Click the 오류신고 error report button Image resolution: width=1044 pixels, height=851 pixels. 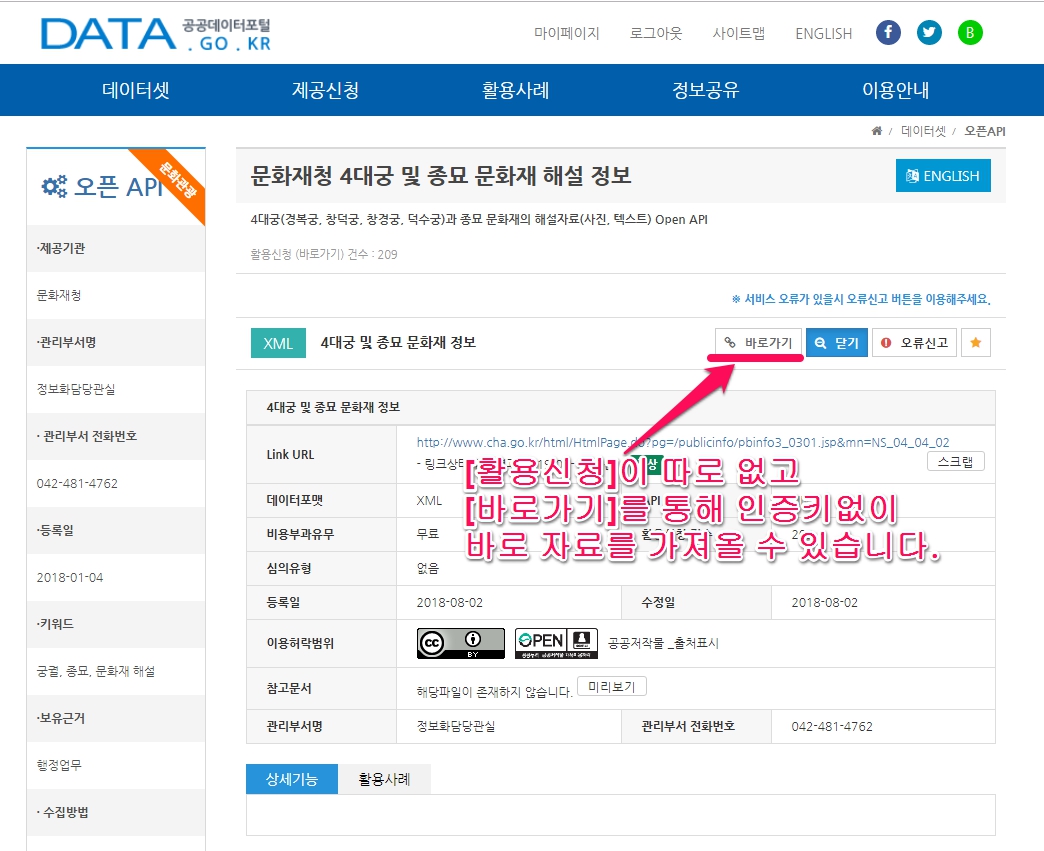913,342
